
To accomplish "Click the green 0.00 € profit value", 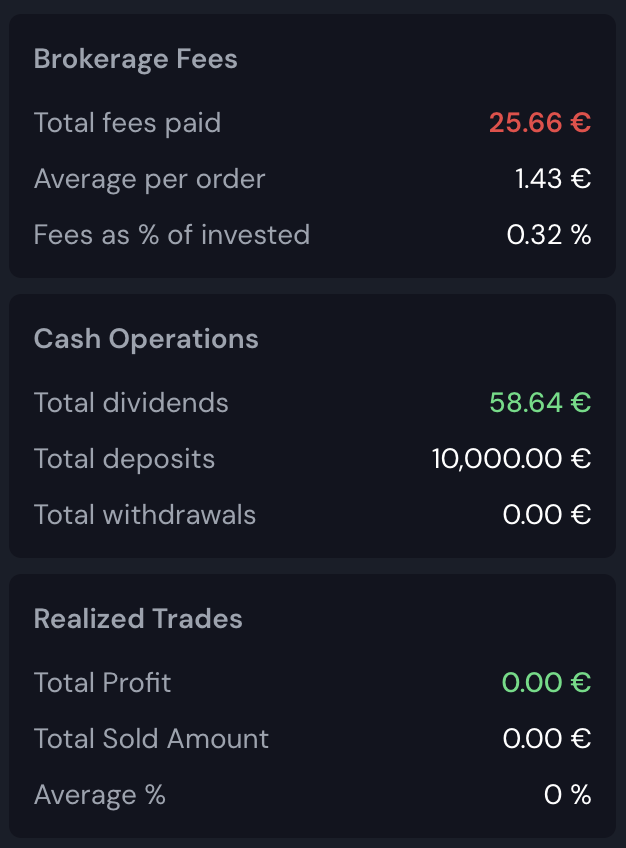I will pos(547,683).
